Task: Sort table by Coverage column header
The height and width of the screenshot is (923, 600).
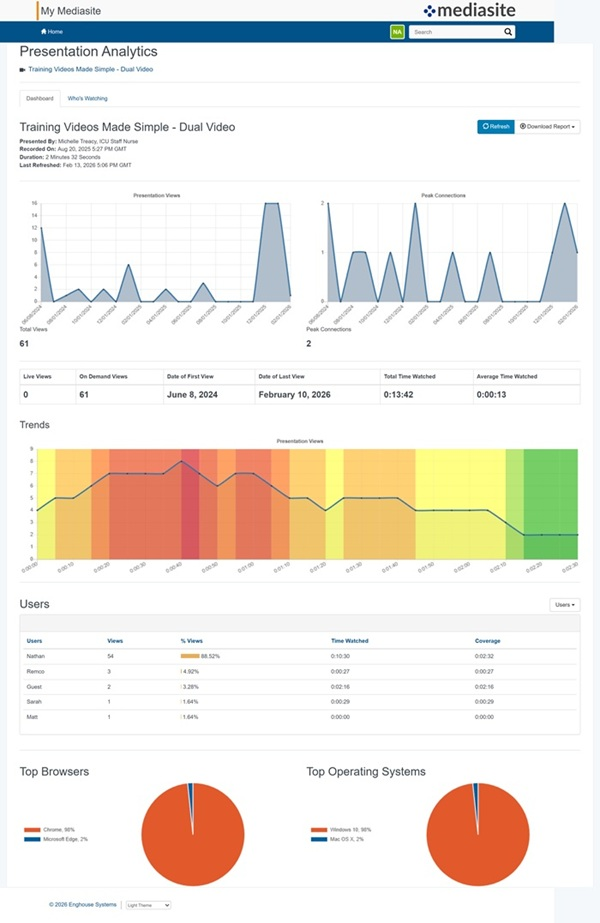Action: click(x=487, y=641)
